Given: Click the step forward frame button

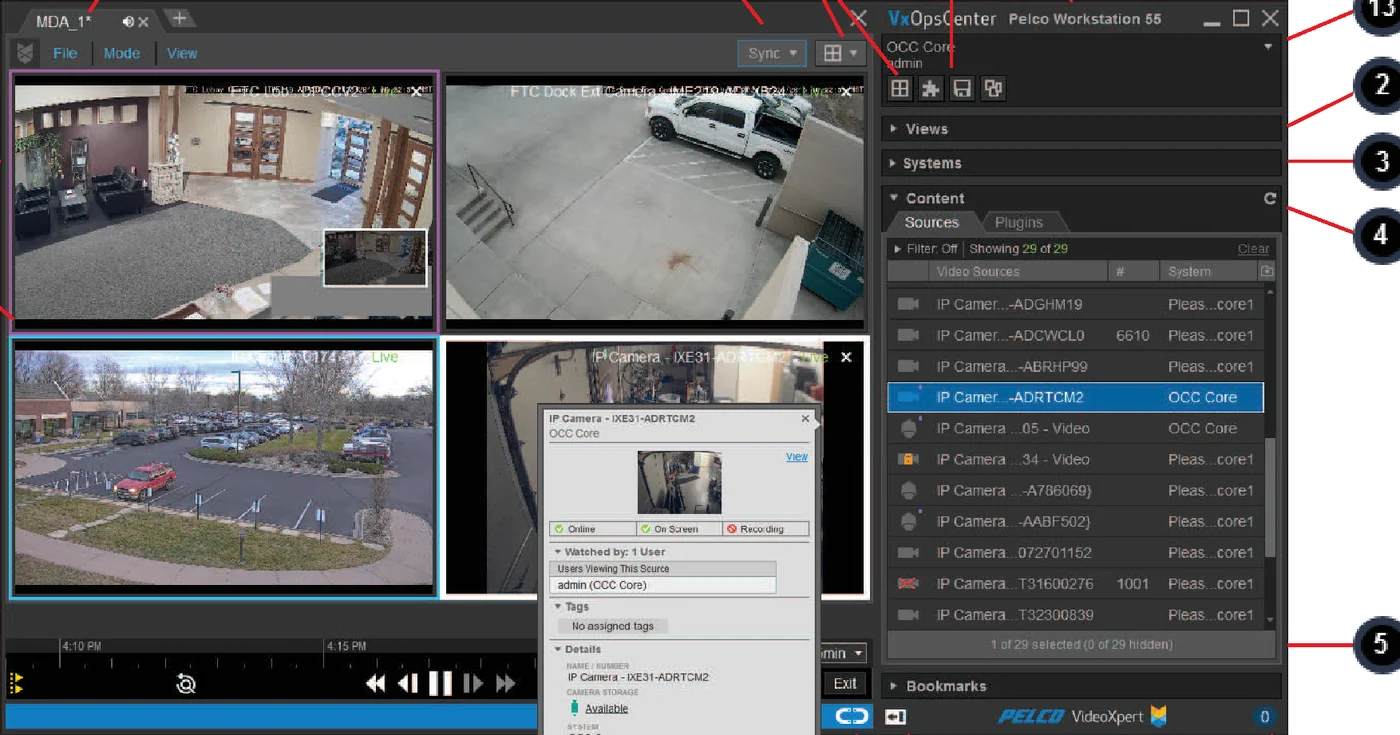Looking at the screenshot, I should coord(473,684).
